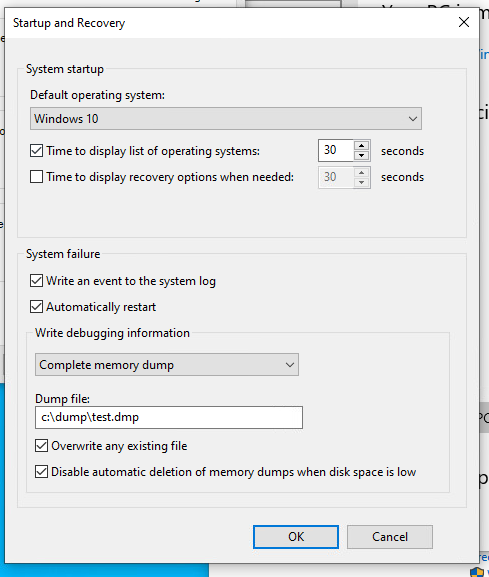The image size is (489, 577).
Task: Confirm settings with the OK button
Action: click(x=296, y=537)
